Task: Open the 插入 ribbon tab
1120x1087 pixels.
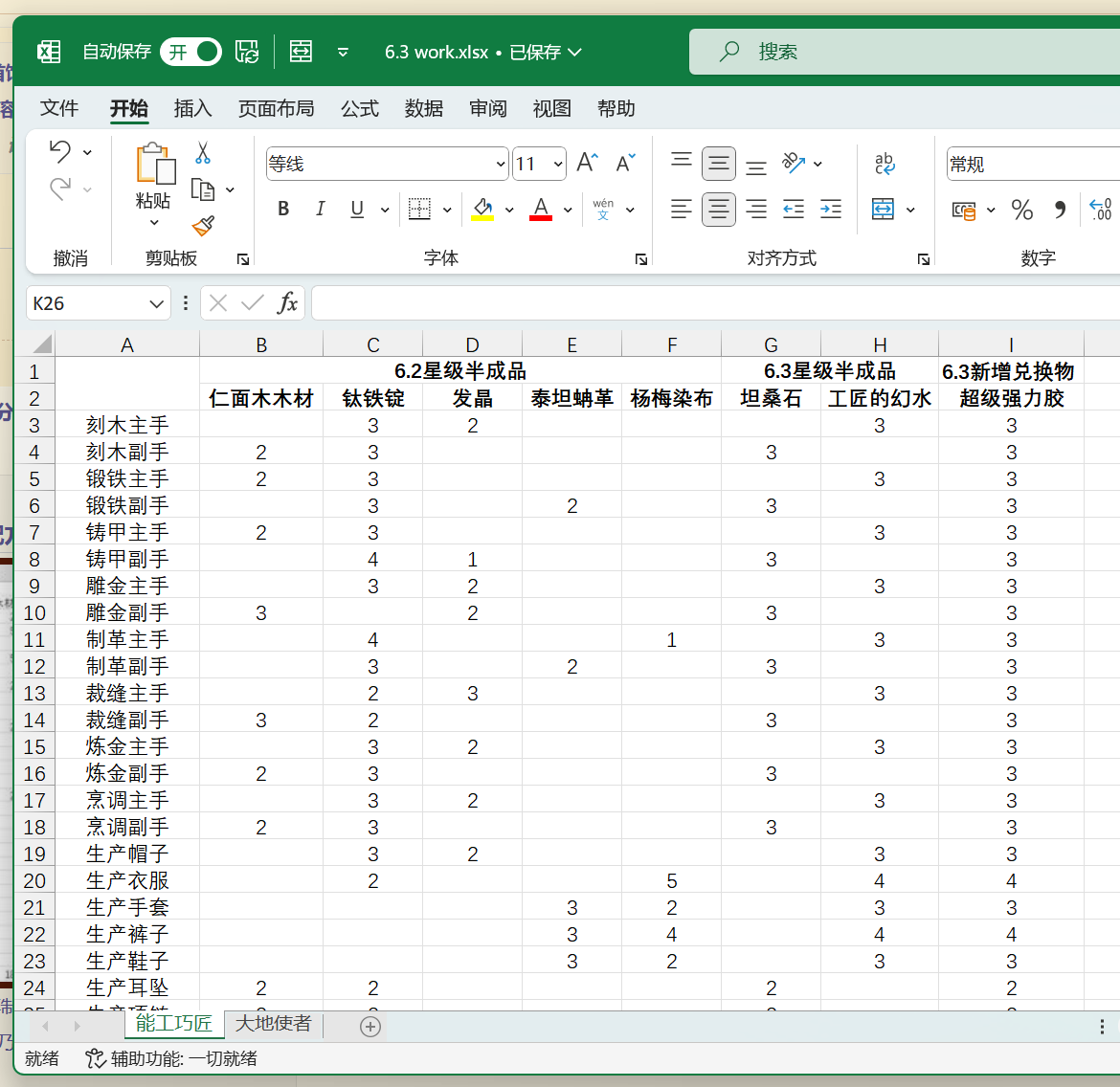Action: click(x=192, y=108)
